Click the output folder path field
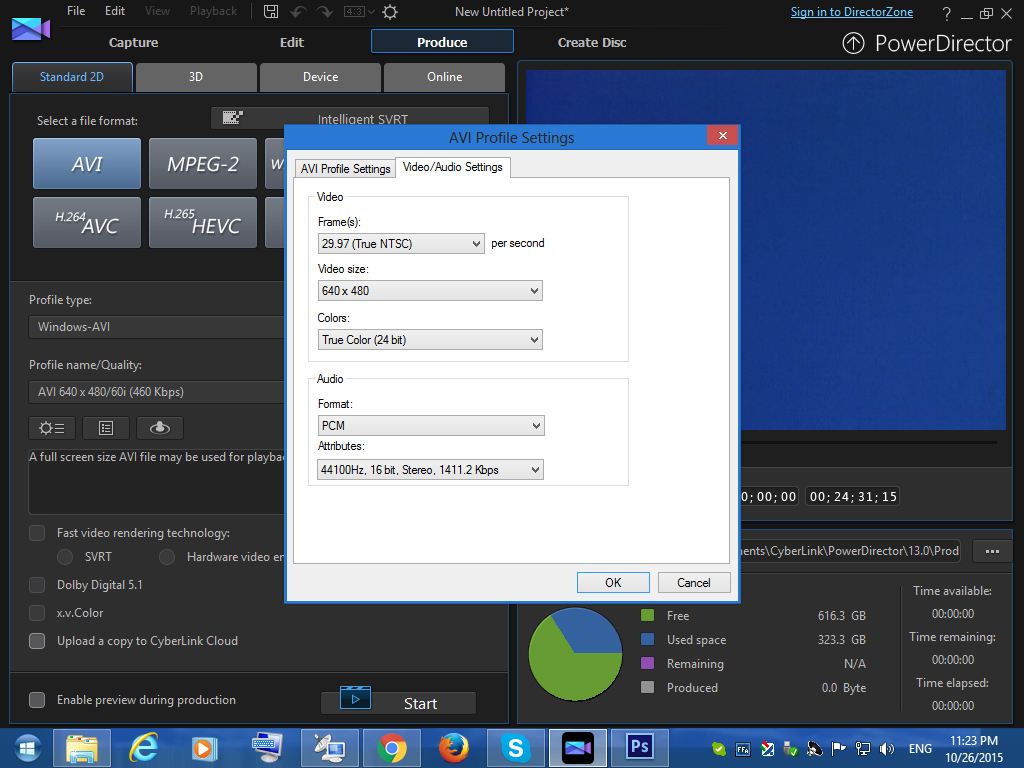The width and height of the screenshot is (1024, 768). tap(852, 551)
